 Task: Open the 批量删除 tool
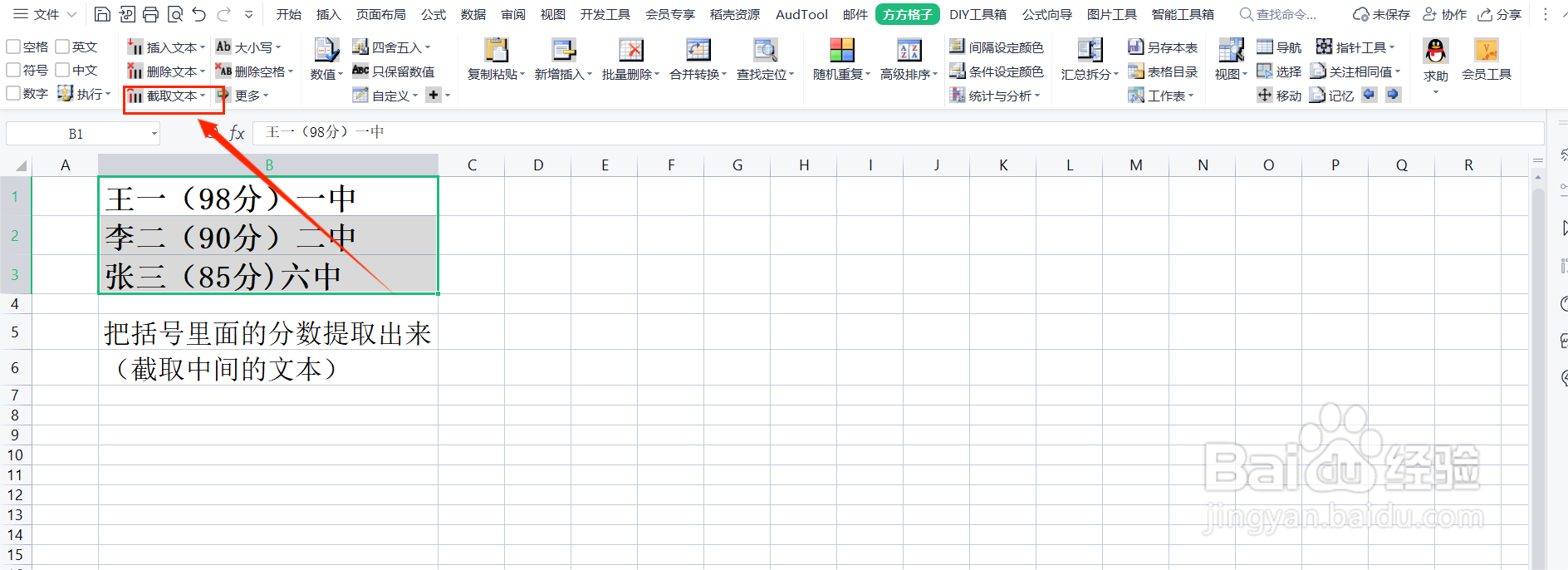[630, 60]
